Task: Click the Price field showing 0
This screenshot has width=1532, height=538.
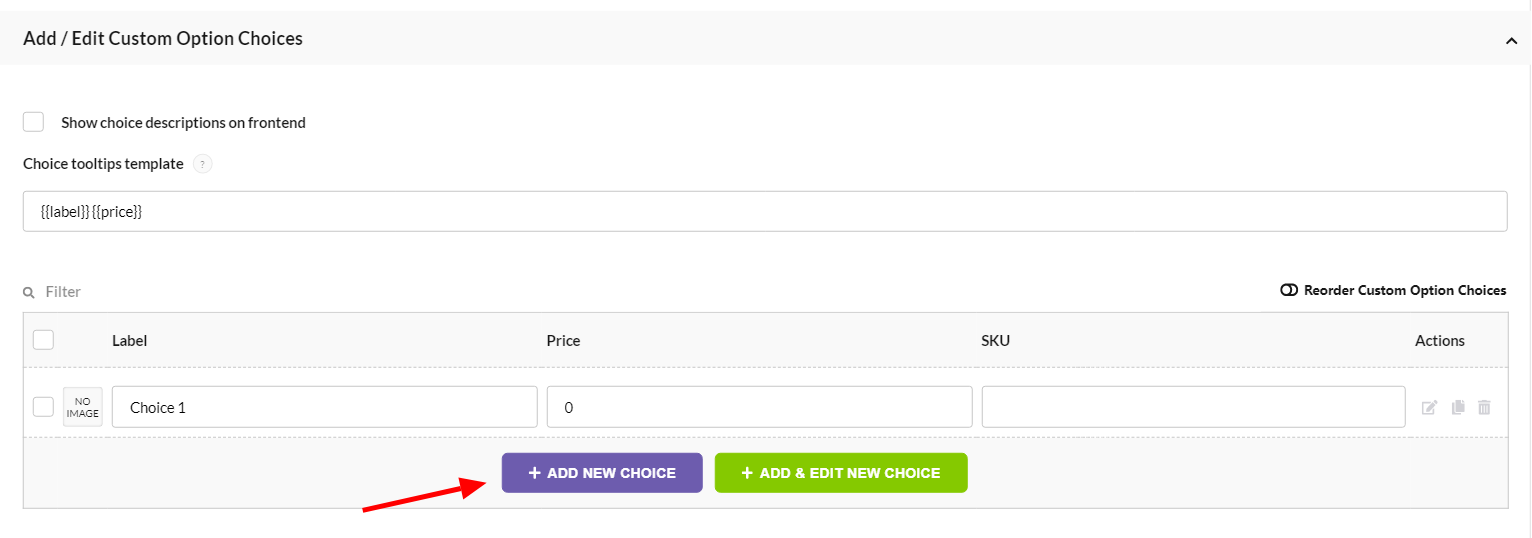Action: 760,407
